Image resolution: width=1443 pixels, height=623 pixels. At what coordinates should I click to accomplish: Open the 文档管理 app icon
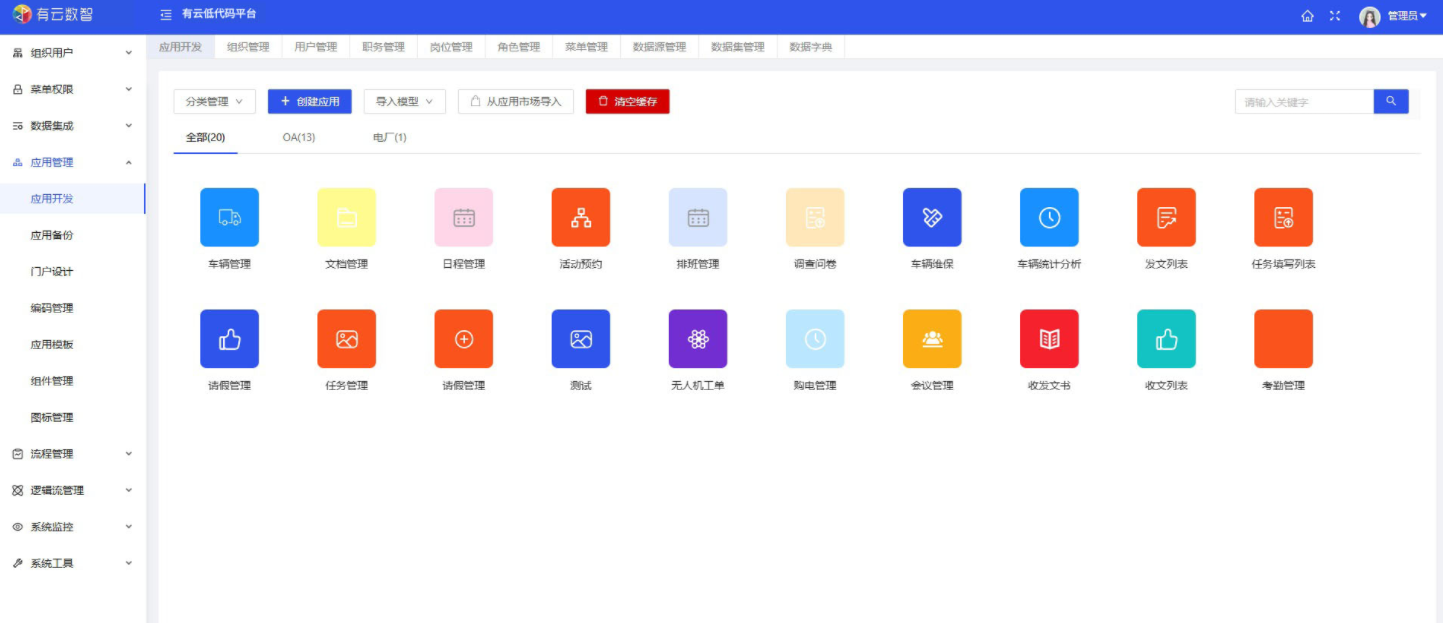[x=346, y=217]
